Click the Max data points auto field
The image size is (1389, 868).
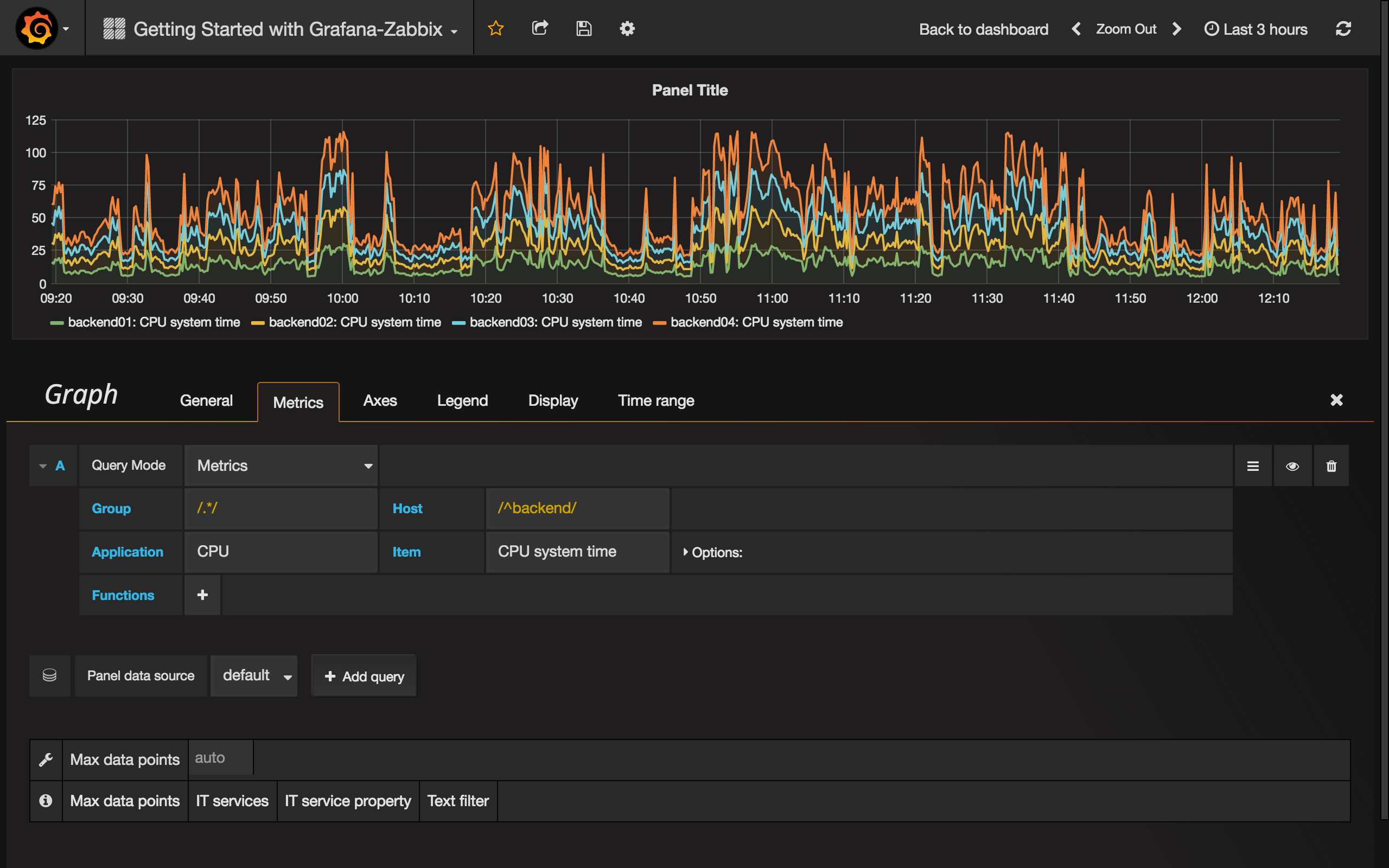(220, 758)
